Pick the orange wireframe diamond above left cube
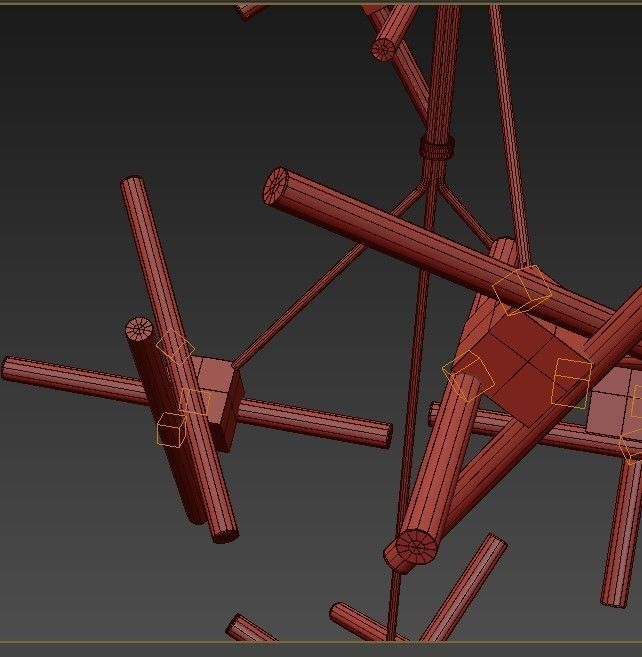 [176, 347]
